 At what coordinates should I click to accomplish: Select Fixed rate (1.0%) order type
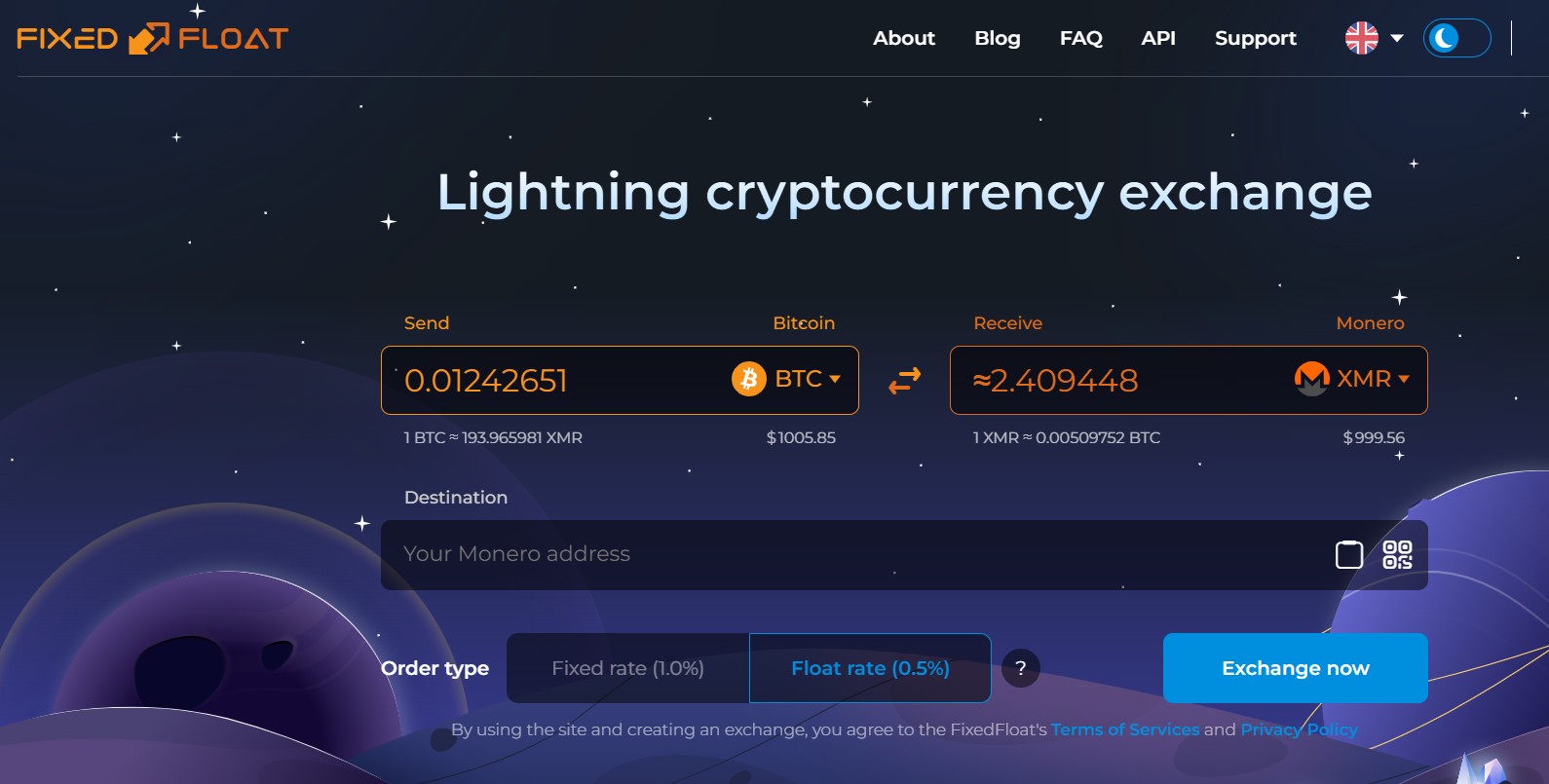click(627, 668)
